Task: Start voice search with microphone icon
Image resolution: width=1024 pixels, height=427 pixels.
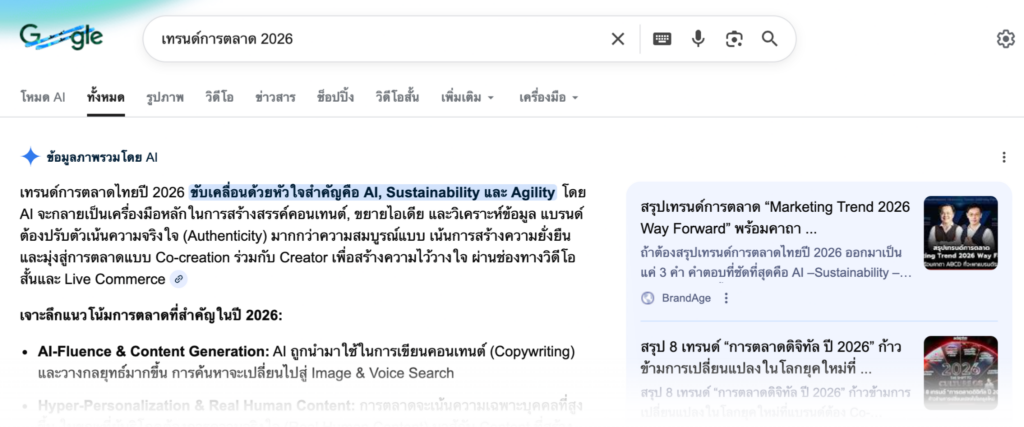Action: point(698,39)
